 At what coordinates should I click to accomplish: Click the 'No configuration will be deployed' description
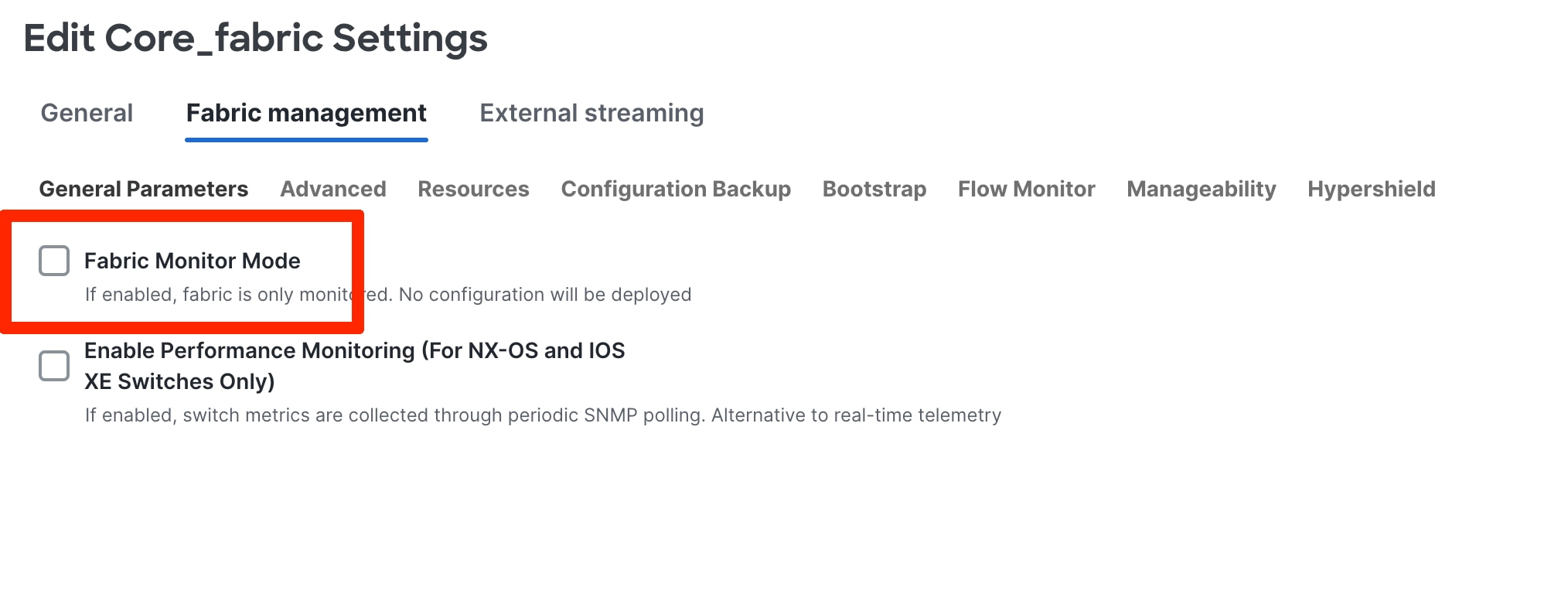(544, 295)
